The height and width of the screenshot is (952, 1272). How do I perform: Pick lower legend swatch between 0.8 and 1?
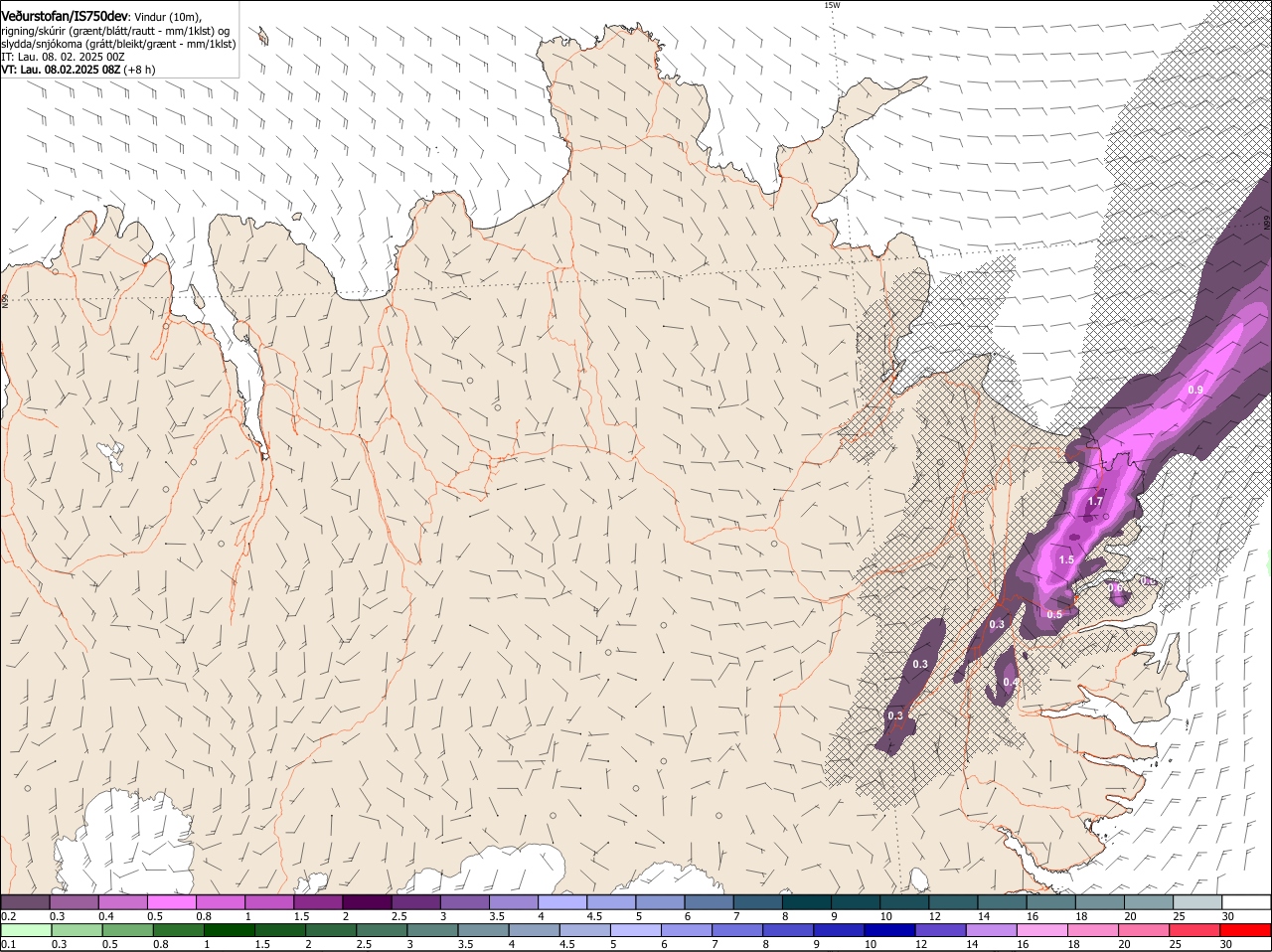click(179, 930)
